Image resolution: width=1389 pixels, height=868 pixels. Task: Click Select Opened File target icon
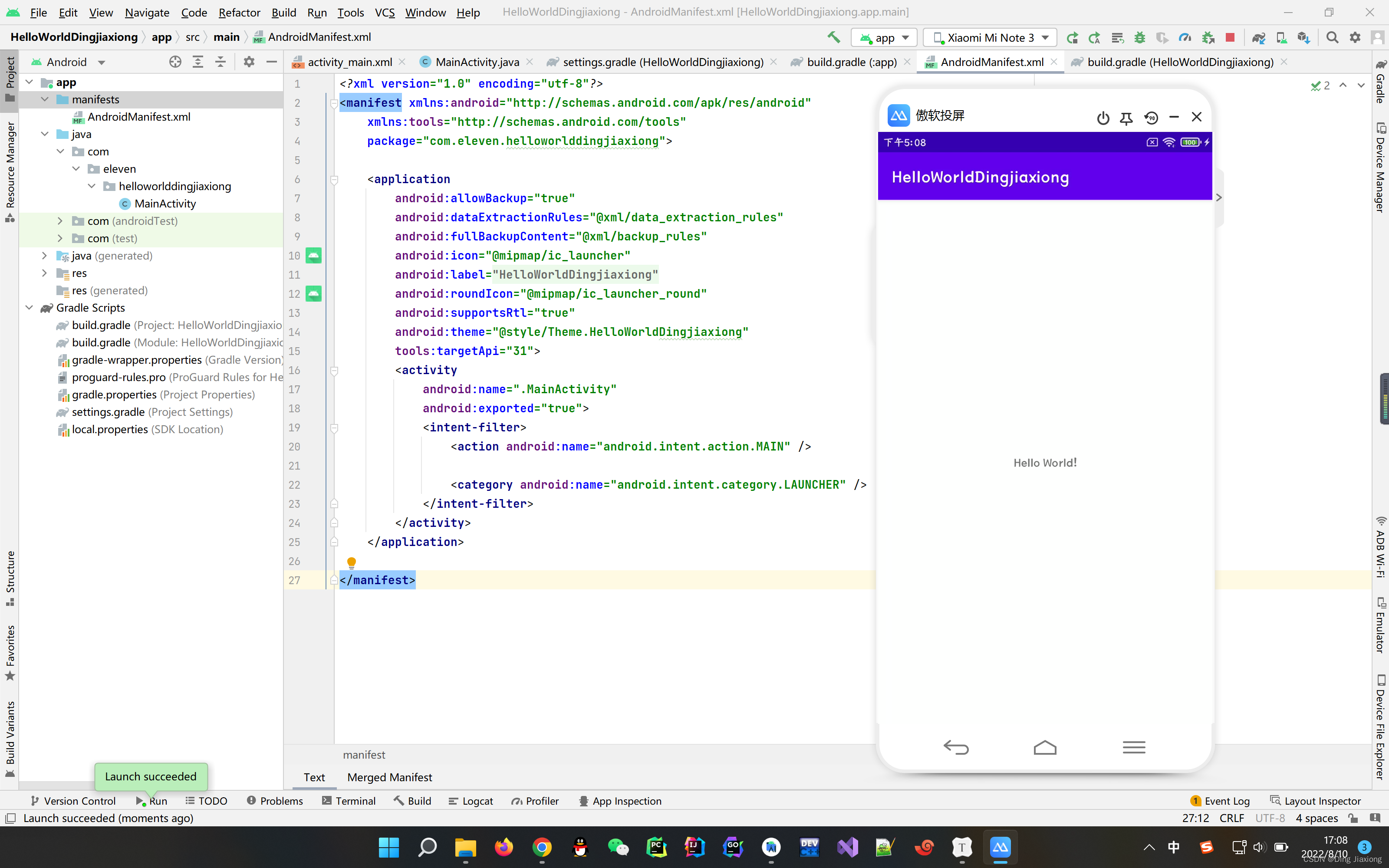[175, 62]
